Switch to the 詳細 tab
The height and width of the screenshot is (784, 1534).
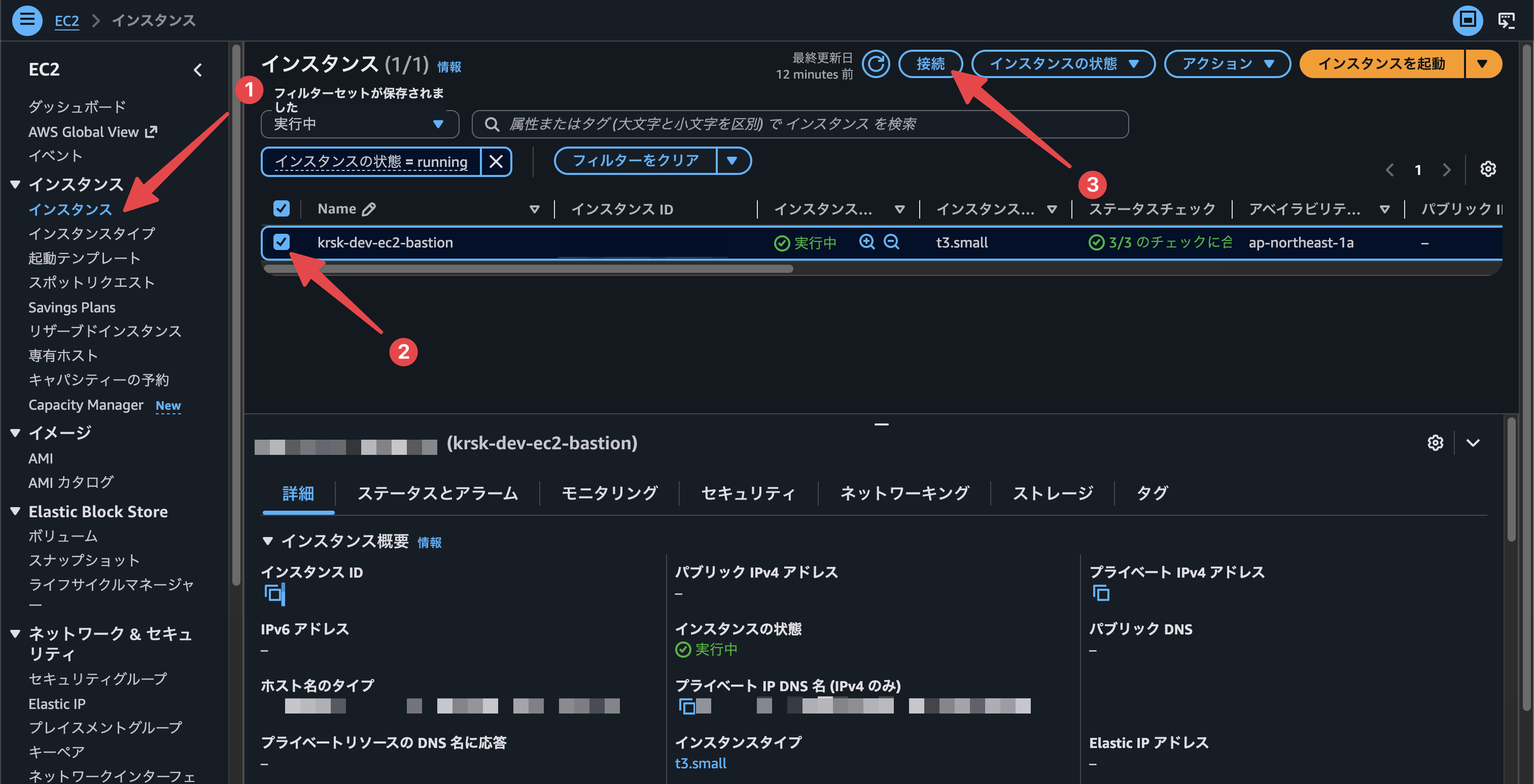point(298,493)
